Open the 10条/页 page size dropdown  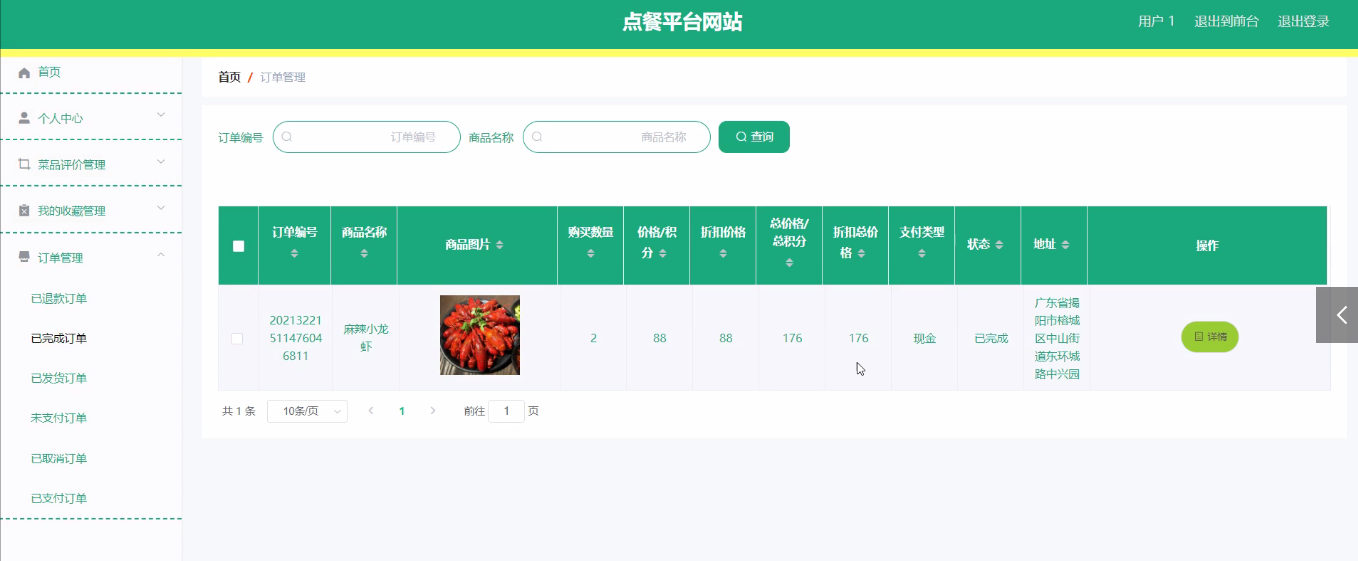coord(307,411)
